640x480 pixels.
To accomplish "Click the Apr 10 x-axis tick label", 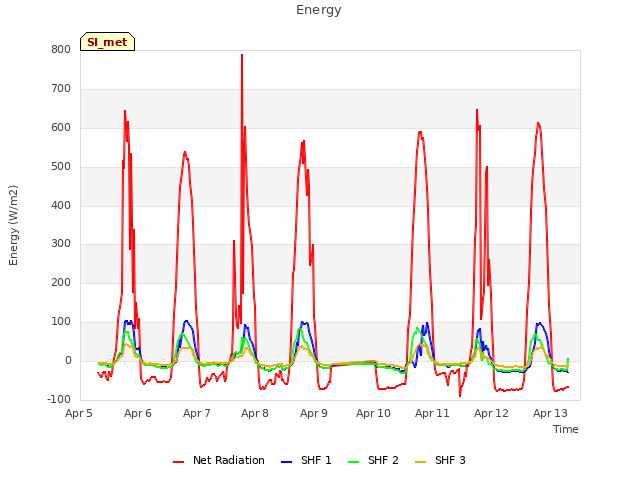I will (373, 413).
